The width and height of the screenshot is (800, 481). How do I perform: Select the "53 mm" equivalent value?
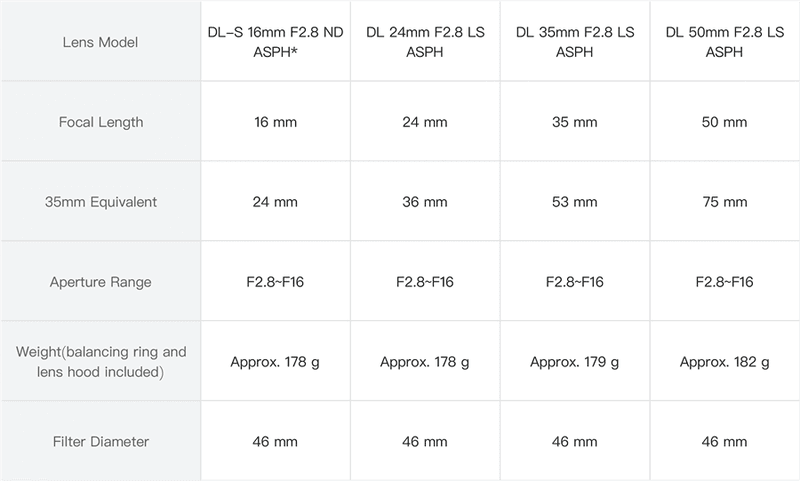click(575, 202)
